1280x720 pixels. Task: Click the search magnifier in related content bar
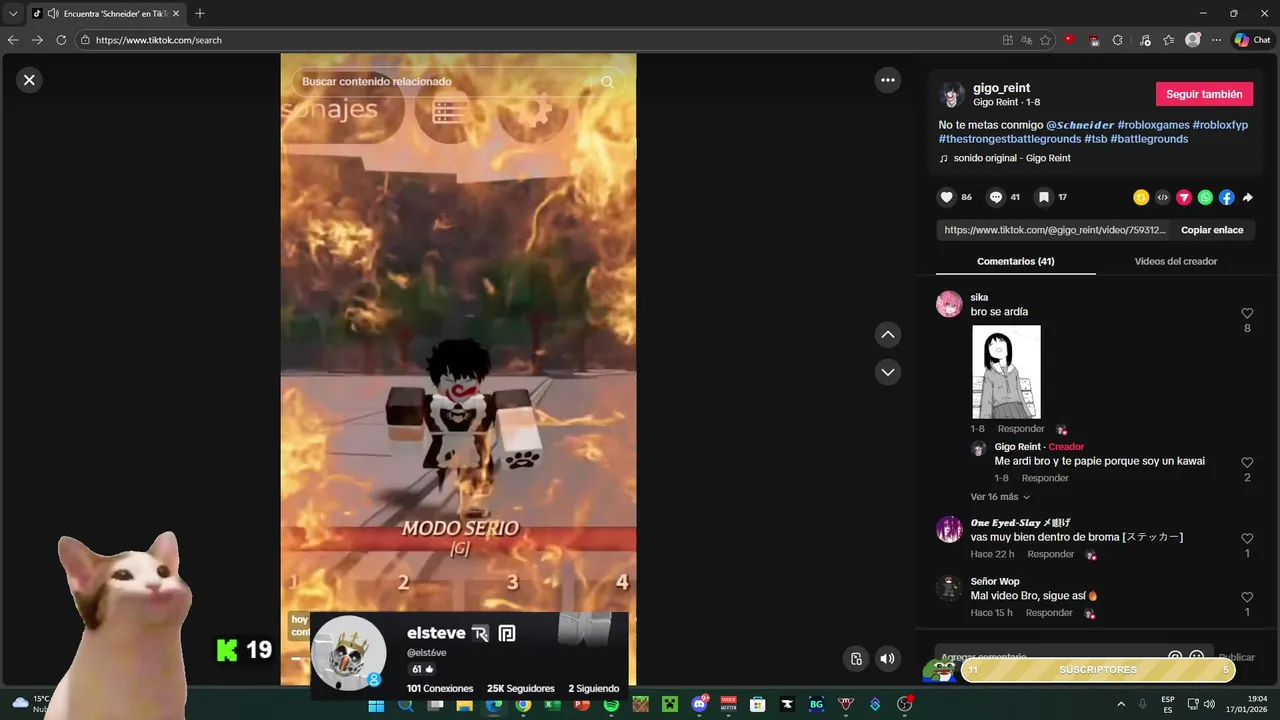pyautogui.click(x=607, y=82)
